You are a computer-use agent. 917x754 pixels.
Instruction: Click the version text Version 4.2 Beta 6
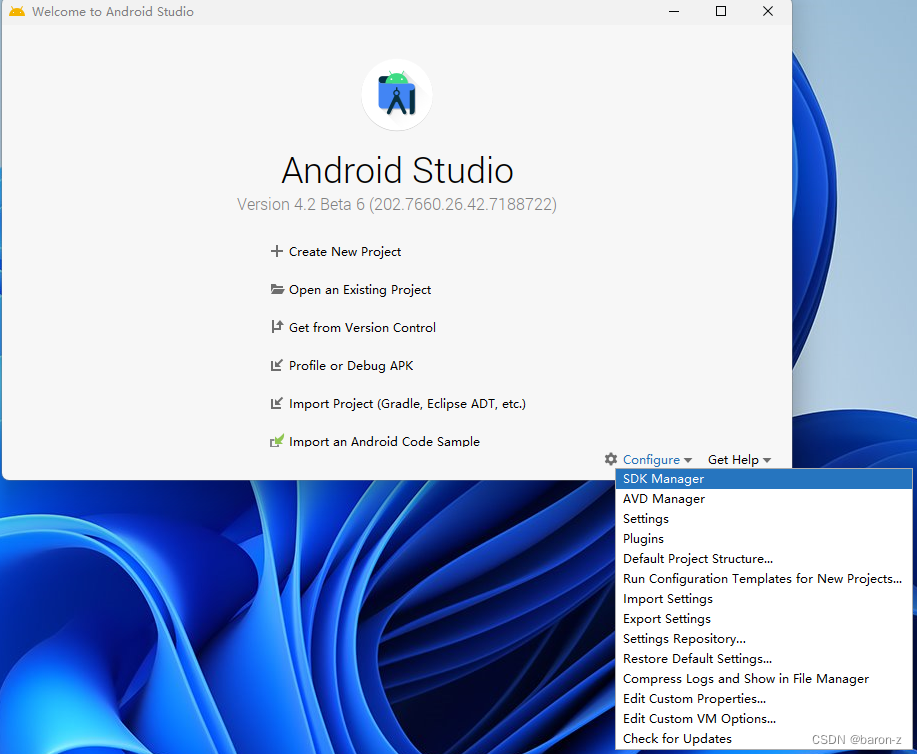click(397, 204)
